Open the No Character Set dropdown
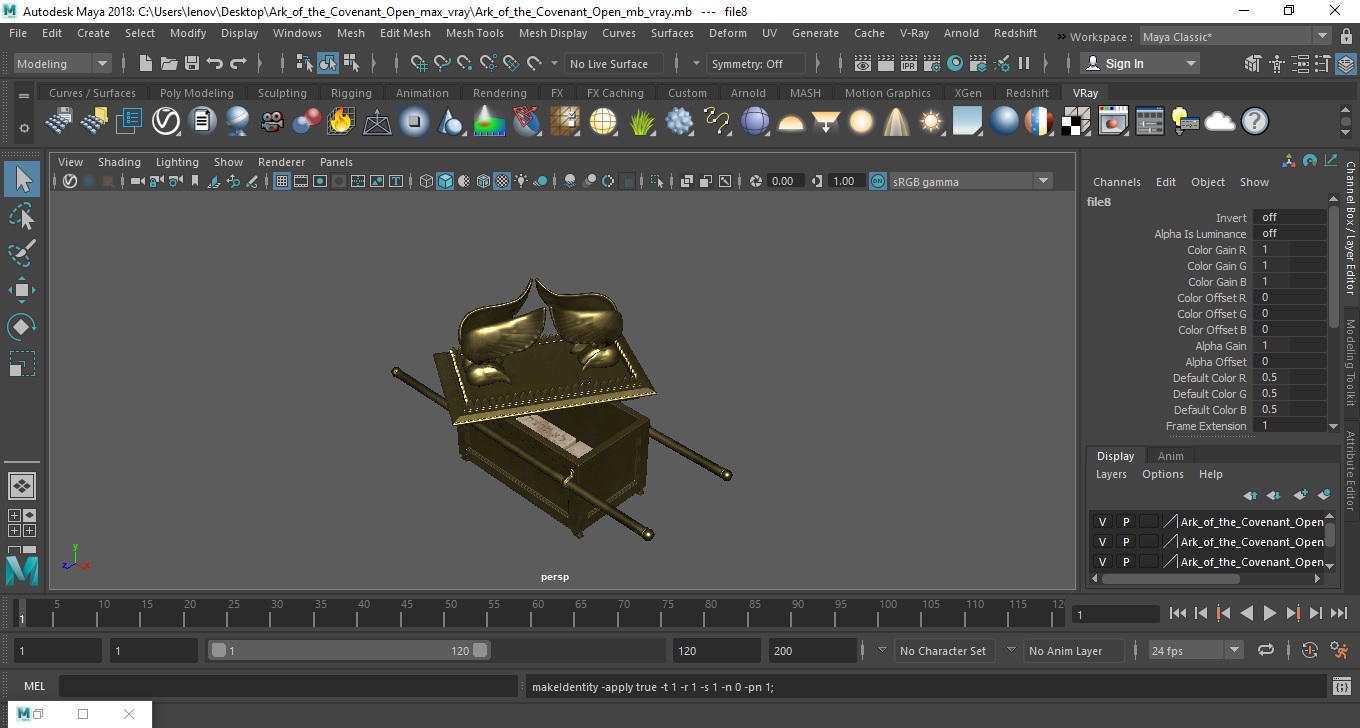The image size is (1360, 728). (x=943, y=650)
